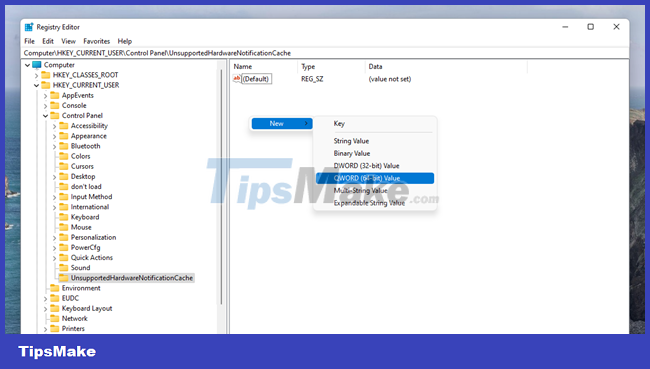The width and height of the screenshot is (650, 369).
Task: Click the AppEvents folder icon
Action: pyautogui.click(x=55, y=95)
